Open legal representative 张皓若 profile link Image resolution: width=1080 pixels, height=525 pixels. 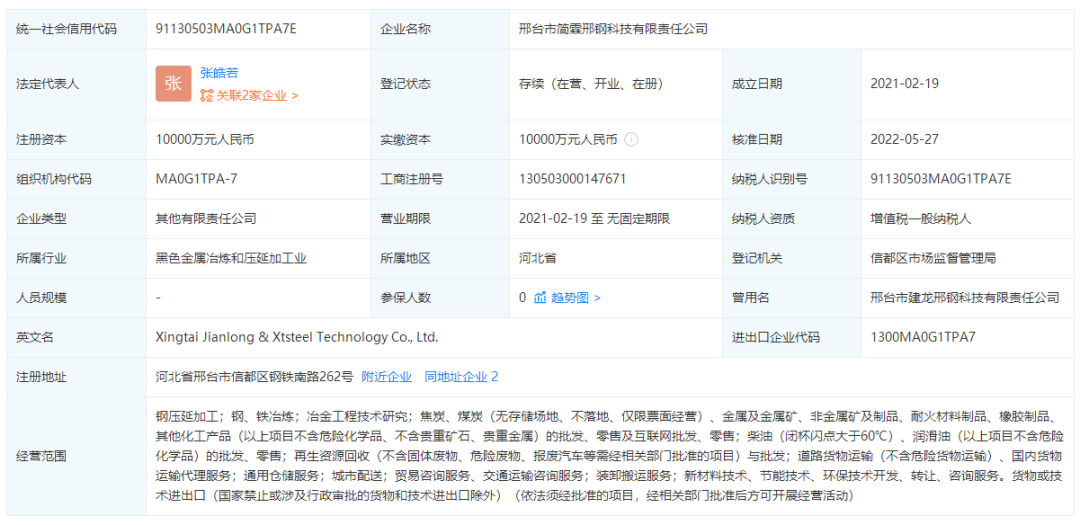pos(219,73)
